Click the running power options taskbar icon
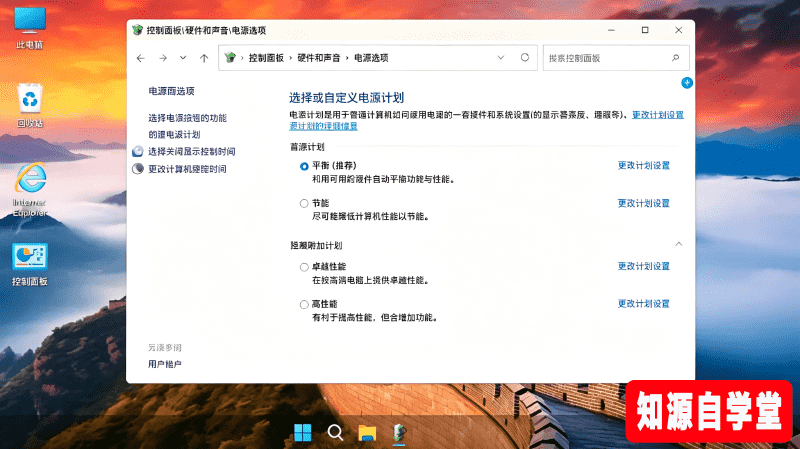800x449 pixels. pos(399,433)
